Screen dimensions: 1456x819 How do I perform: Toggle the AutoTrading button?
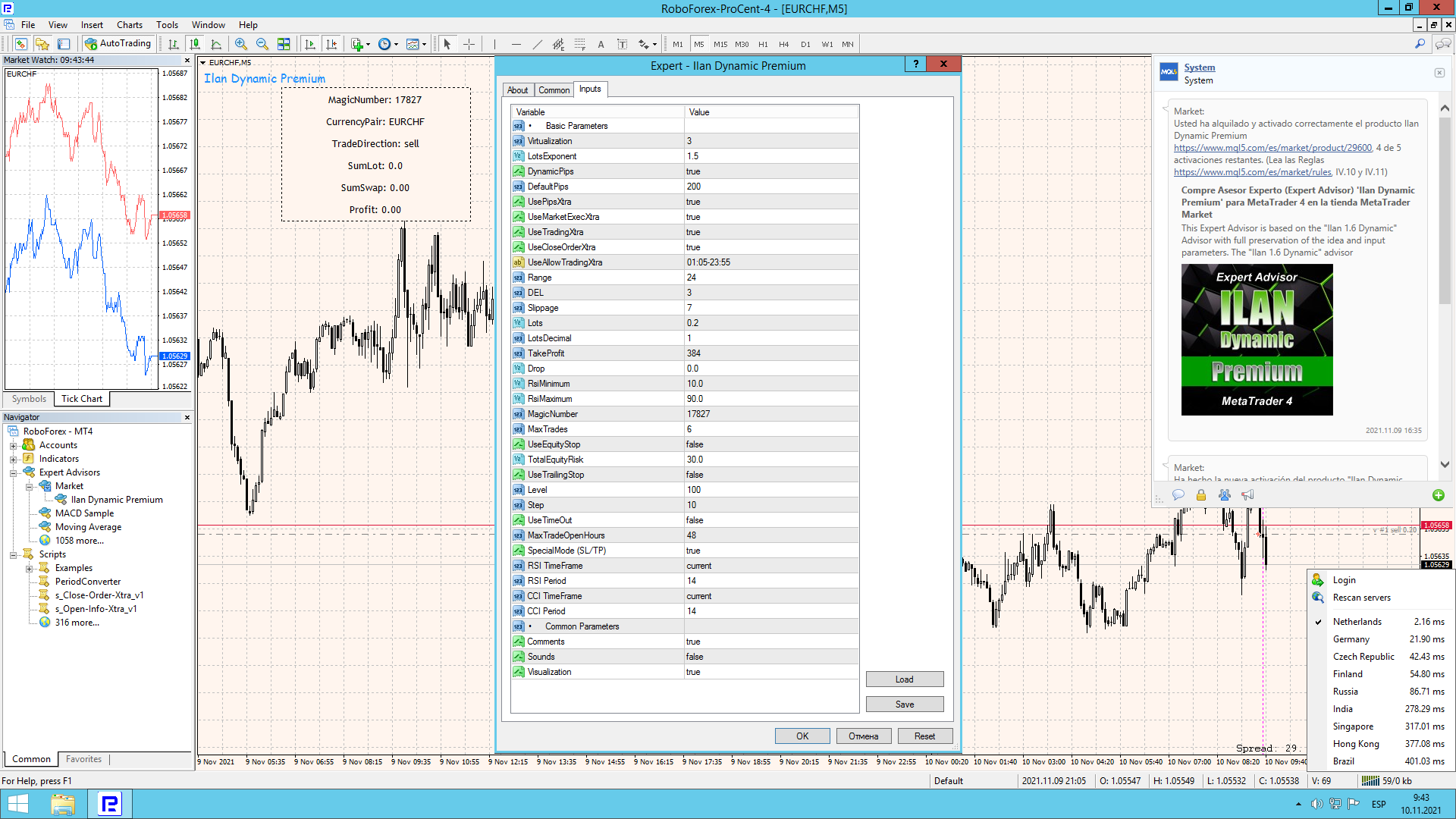coord(118,43)
